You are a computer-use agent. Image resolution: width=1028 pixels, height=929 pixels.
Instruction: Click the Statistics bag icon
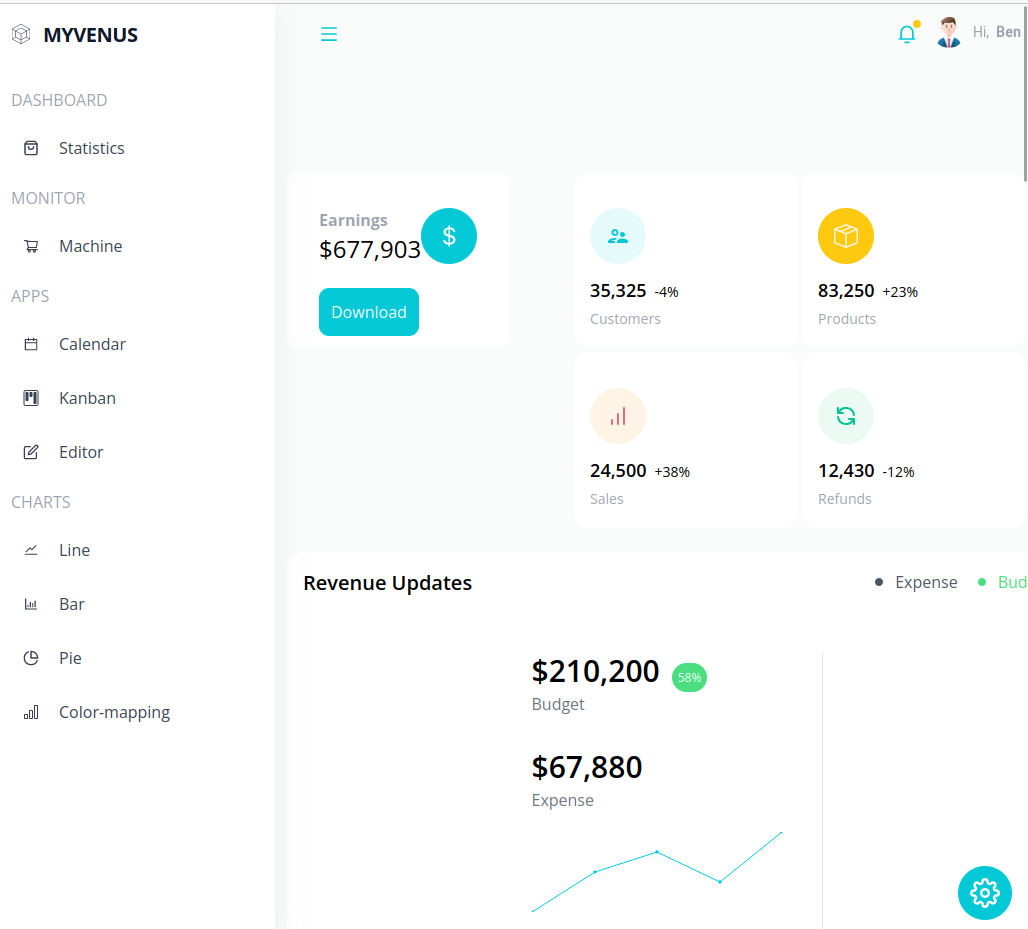(x=31, y=148)
